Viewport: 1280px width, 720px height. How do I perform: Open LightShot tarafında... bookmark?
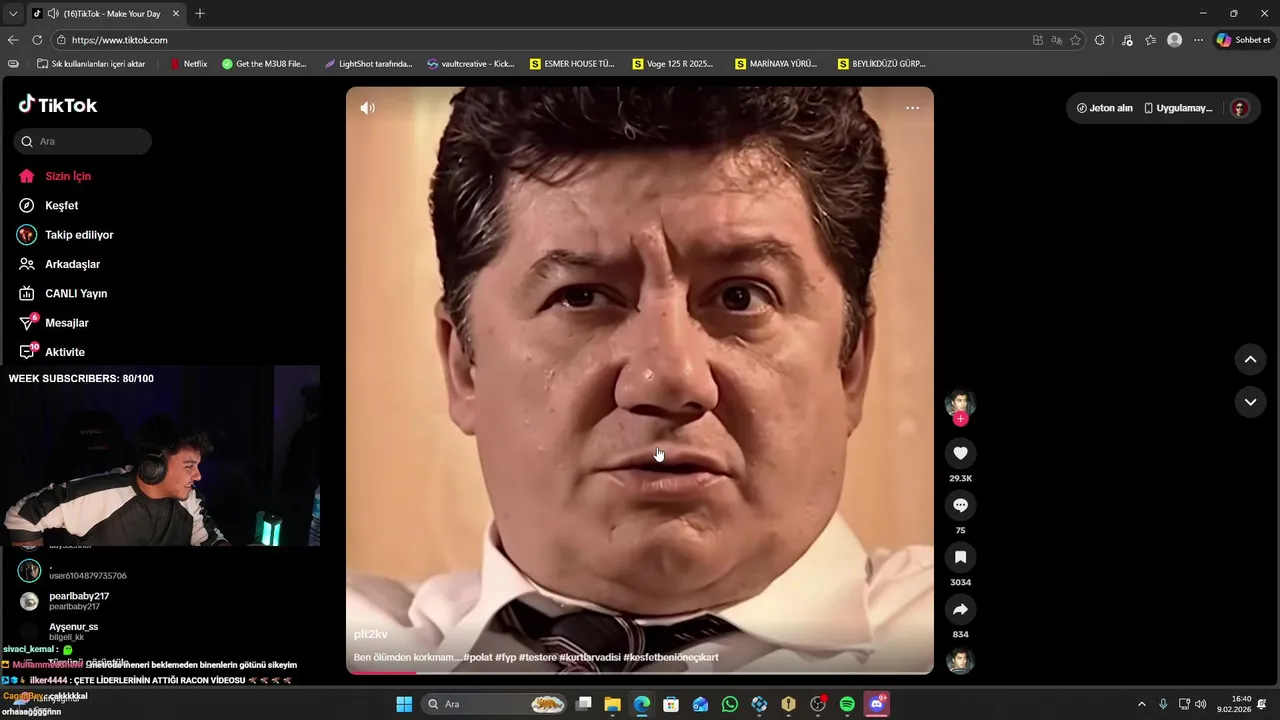click(368, 63)
